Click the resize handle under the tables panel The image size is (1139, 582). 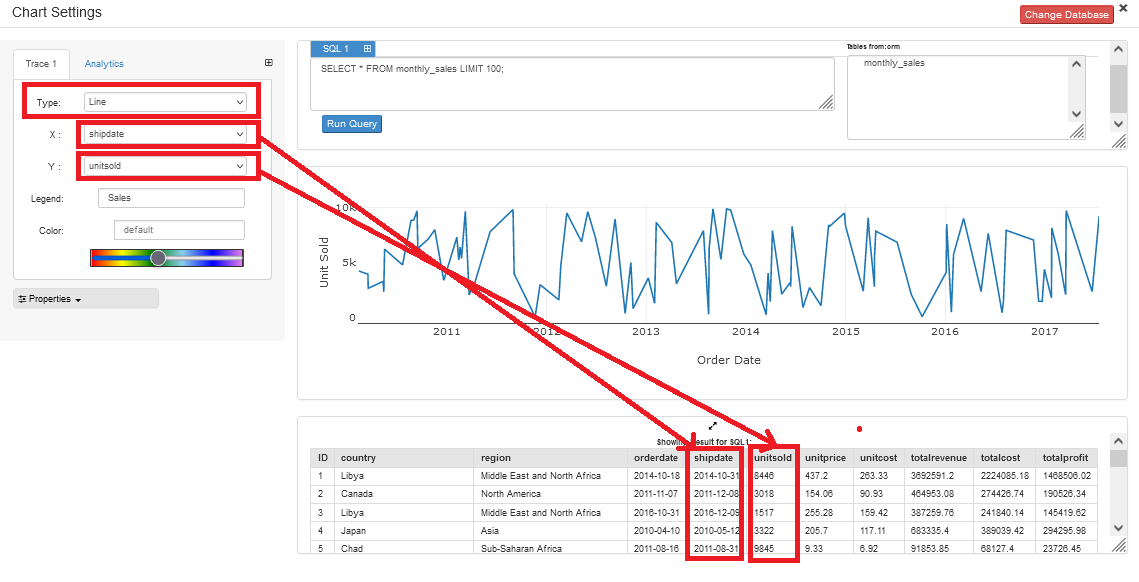coord(1076,133)
